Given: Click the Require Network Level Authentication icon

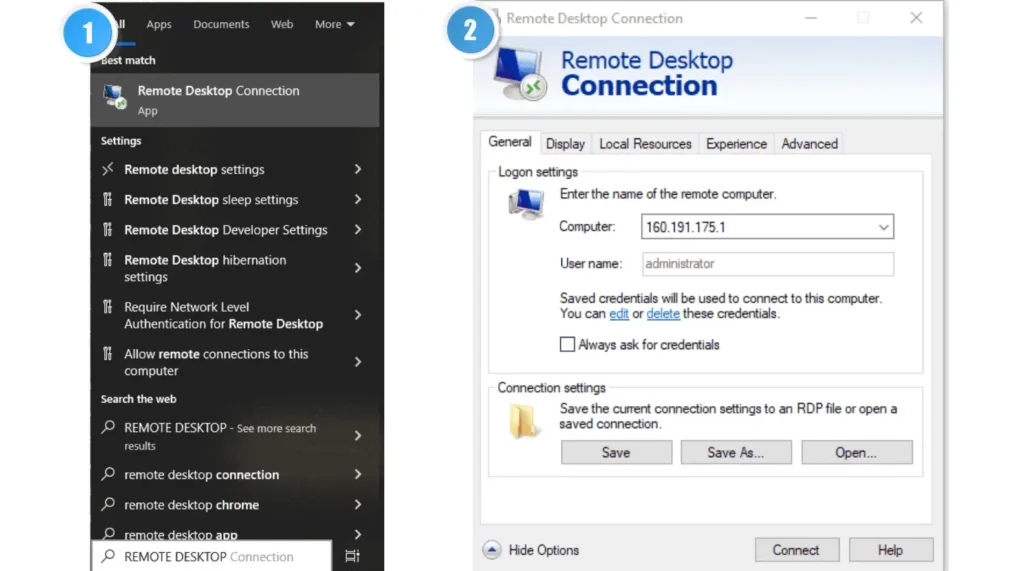Looking at the screenshot, I should pos(108,306).
